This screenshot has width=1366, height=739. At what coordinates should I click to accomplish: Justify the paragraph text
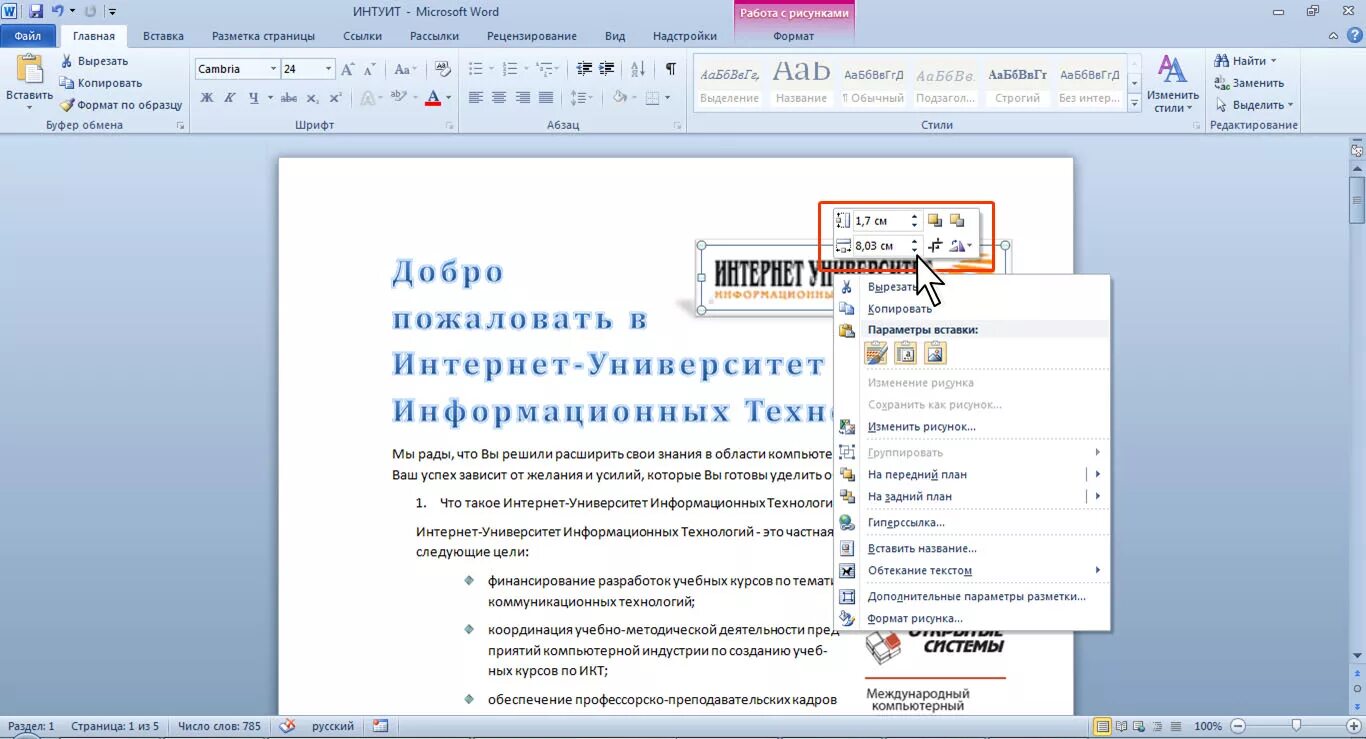tap(546, 98)
